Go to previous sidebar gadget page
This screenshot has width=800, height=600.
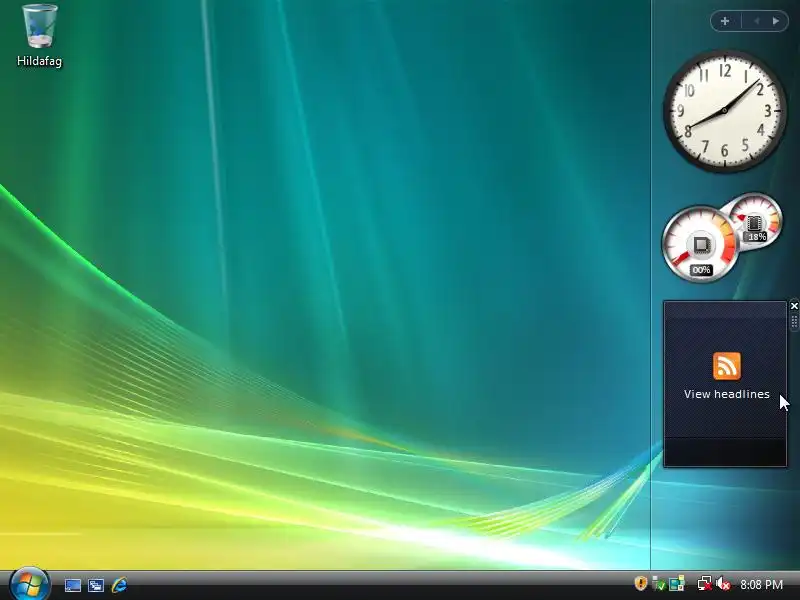click(x=757, y=21)
